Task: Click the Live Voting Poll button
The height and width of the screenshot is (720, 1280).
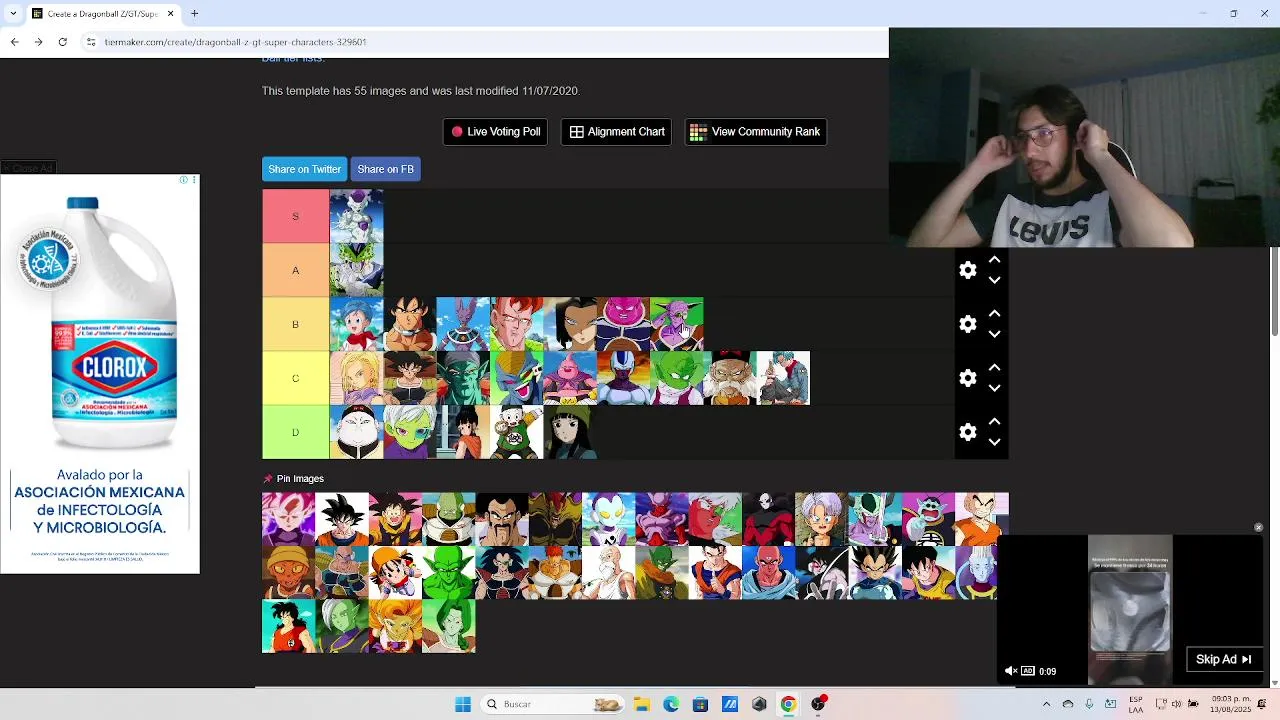Action: pyautogui.click(x=495, y=132)
